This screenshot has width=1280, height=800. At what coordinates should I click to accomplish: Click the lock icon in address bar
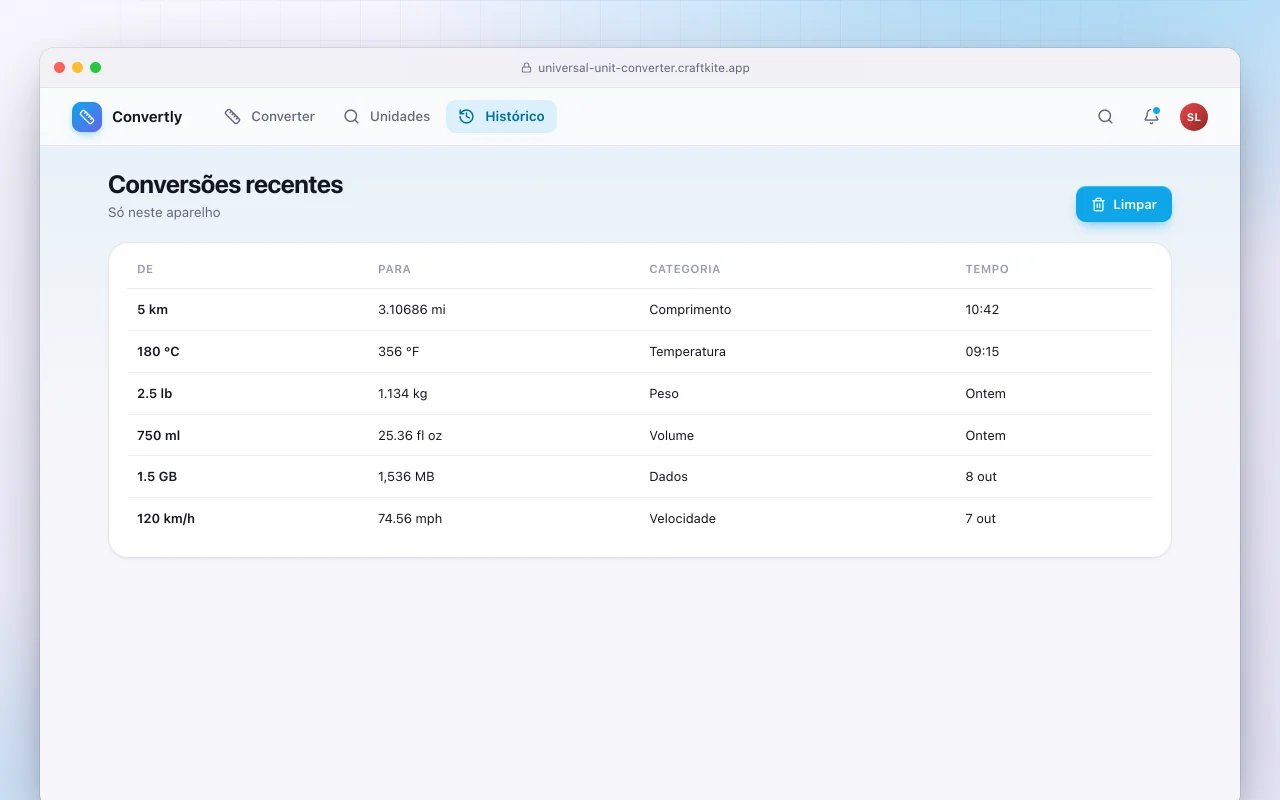[526, 68]
